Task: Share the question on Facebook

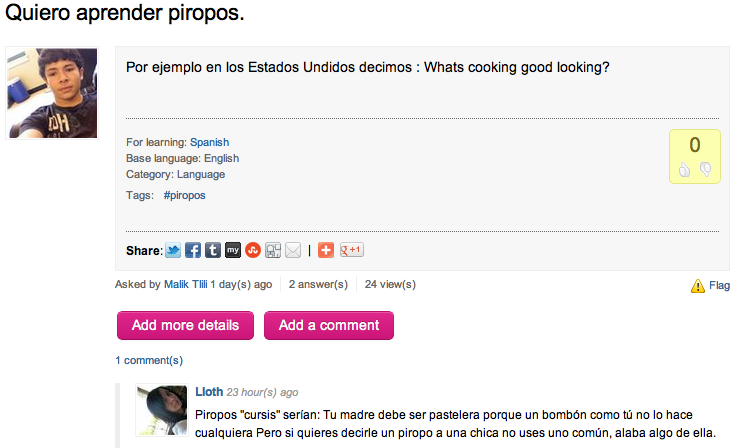Action: click(x=193, y=250)
